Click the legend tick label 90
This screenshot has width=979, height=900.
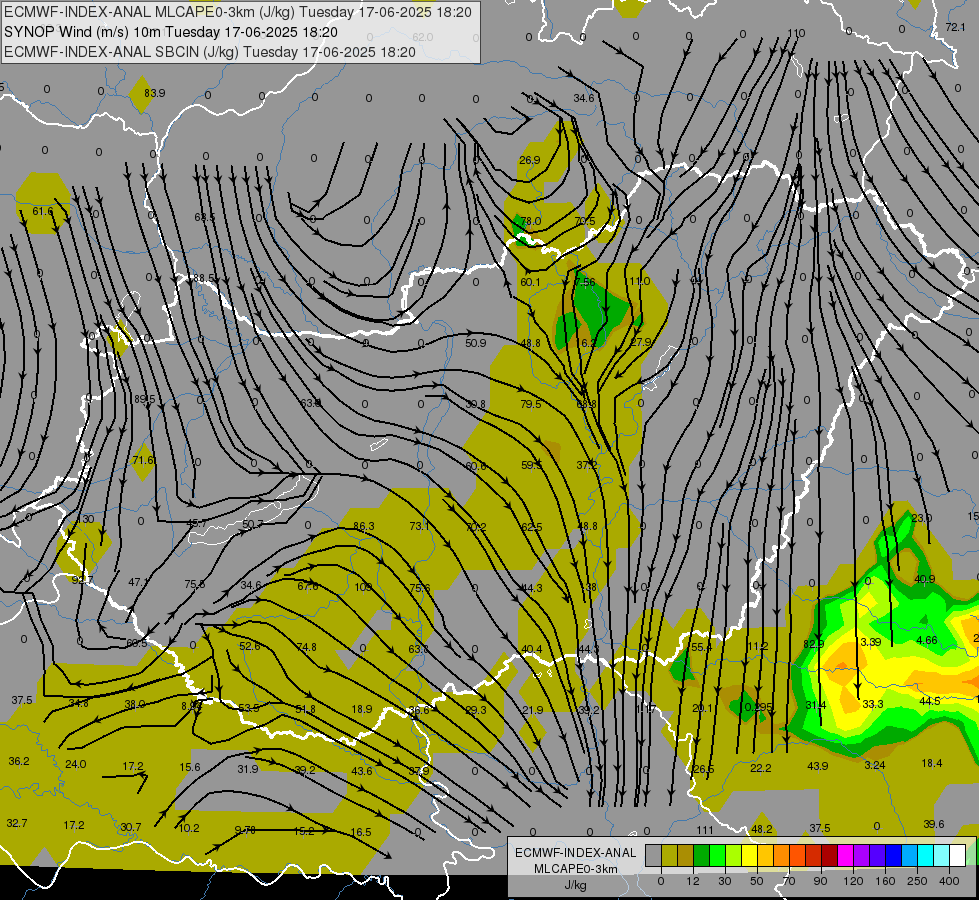click(820, 881)
